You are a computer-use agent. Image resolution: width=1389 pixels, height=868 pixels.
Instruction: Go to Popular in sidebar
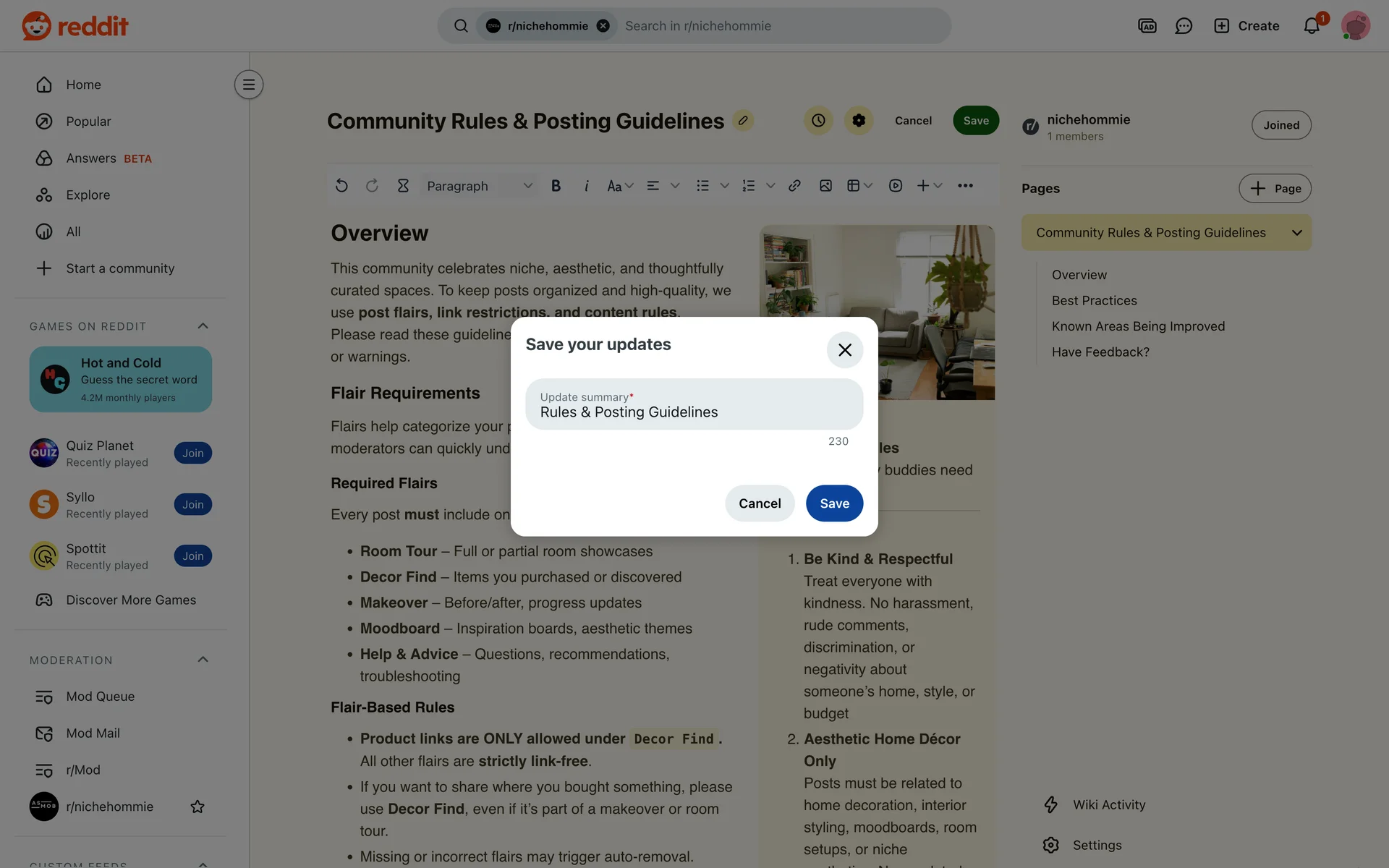[88, 122]
